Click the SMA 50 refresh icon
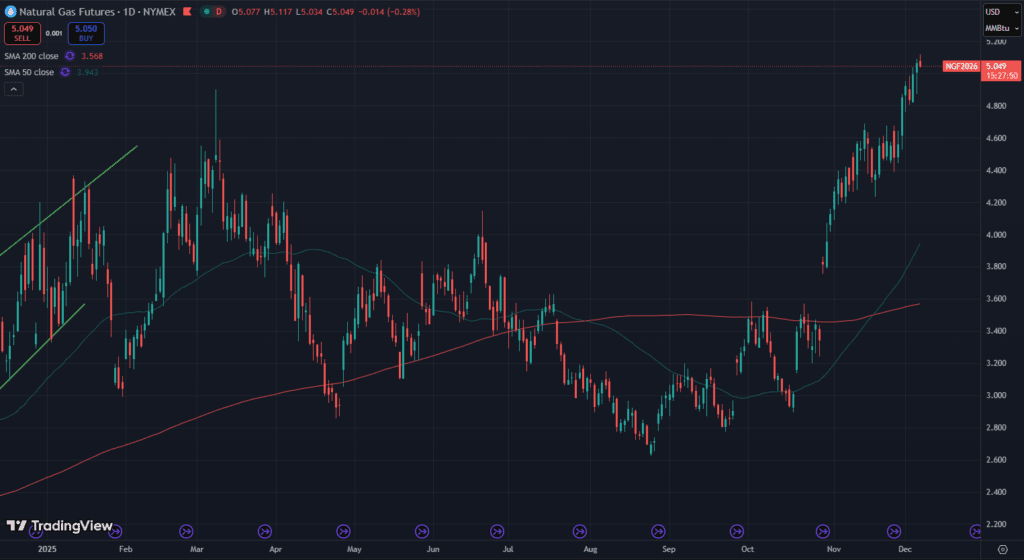Viewport: 1024px width, 560px height. click(x=65, y=72)
